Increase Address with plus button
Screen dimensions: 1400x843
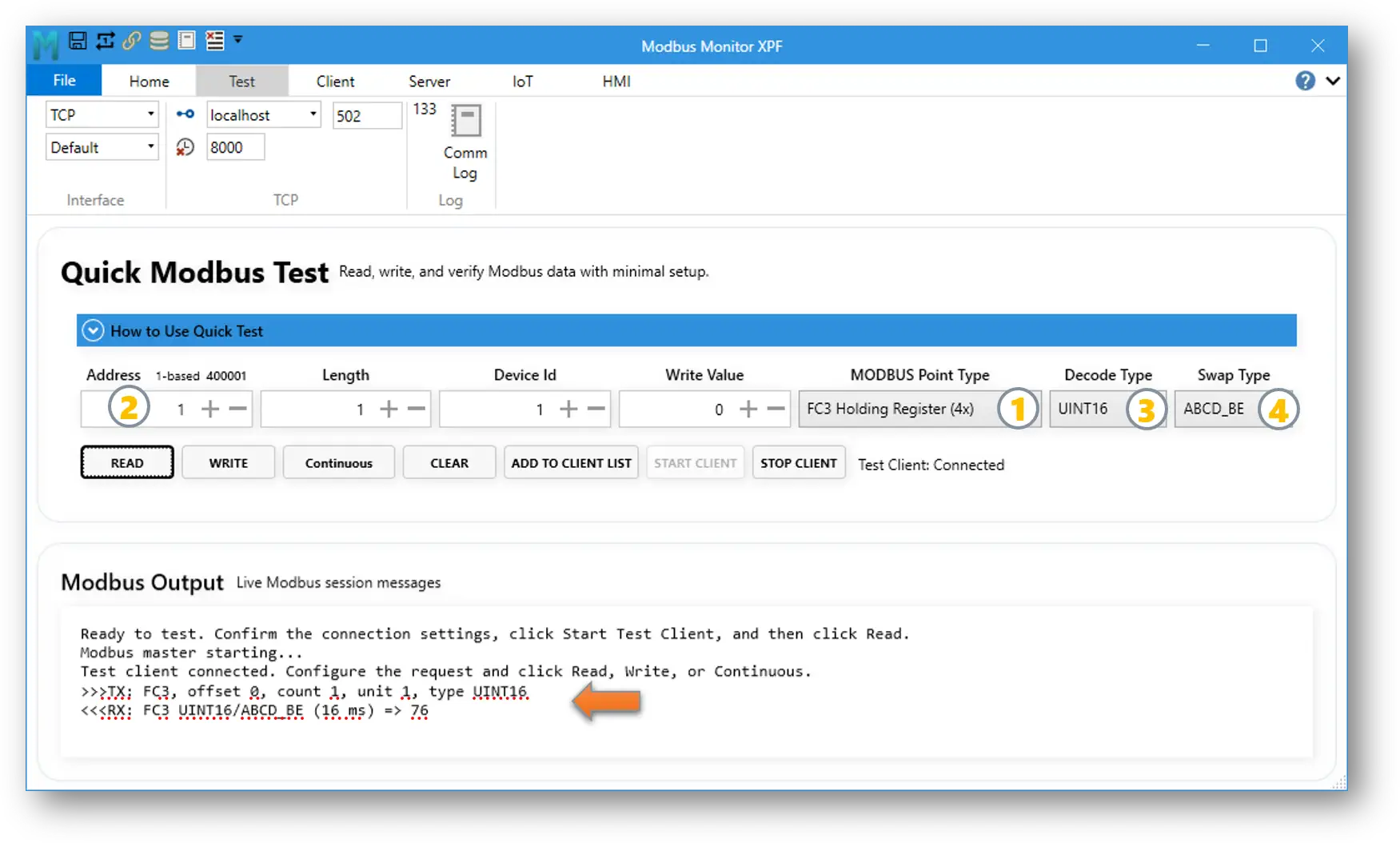click(x=210, y=410)
